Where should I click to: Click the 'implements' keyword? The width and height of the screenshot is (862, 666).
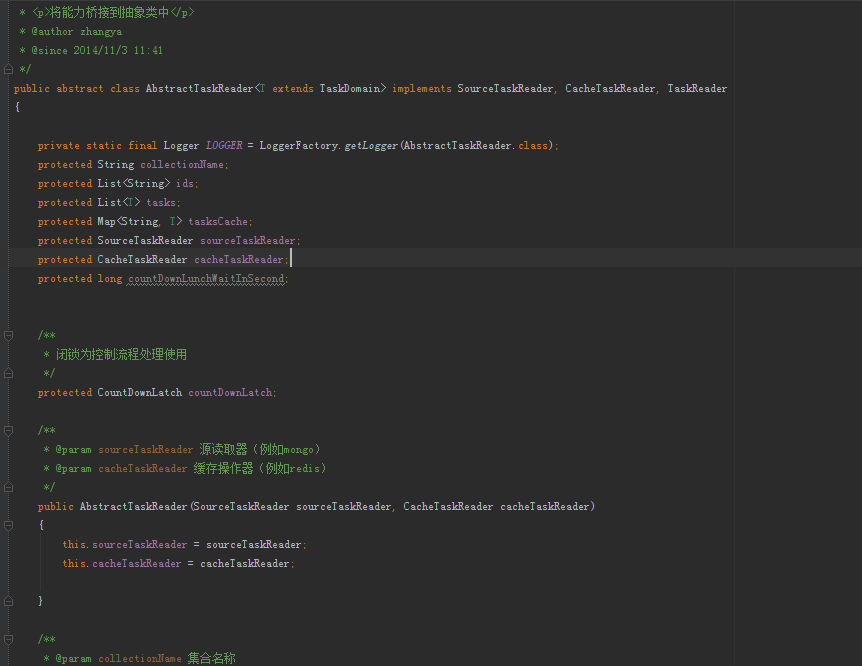tap(422, 89)
